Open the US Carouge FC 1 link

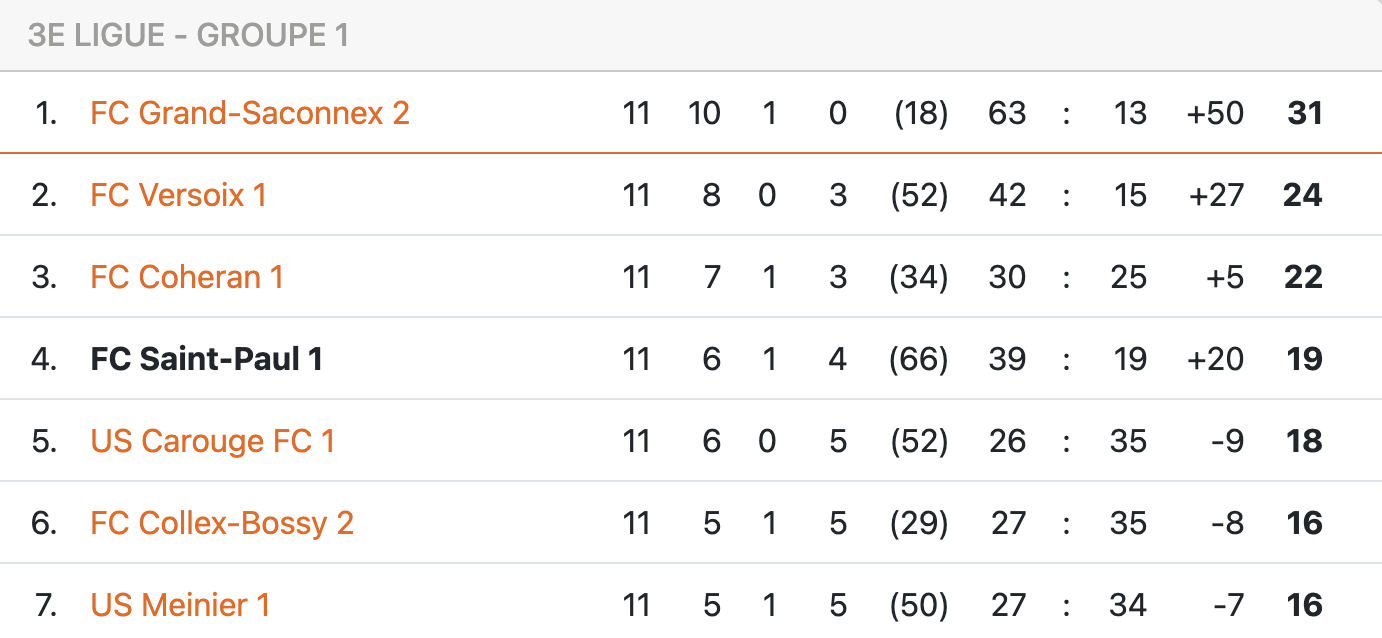click(212, 441)
